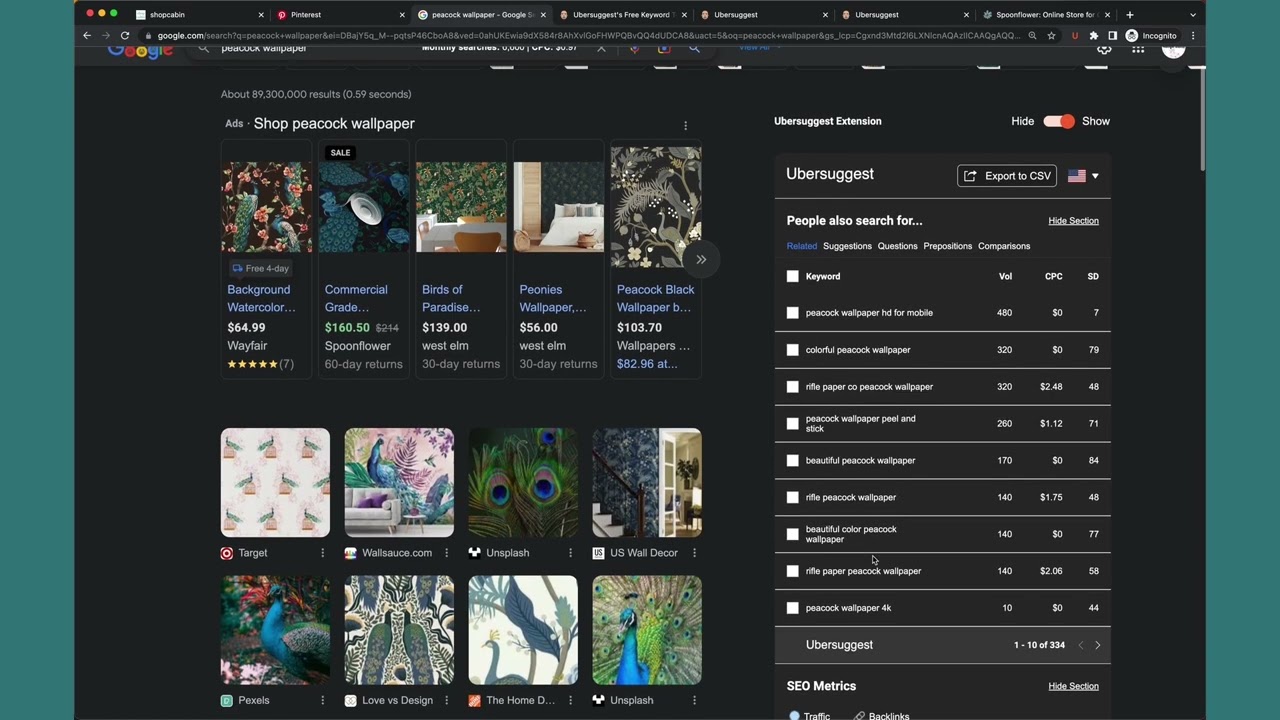Viewport: 1280px width, 720px height.
Task: Select the Comparisons tab in Ubersuggest
Action: point(1004,246)
